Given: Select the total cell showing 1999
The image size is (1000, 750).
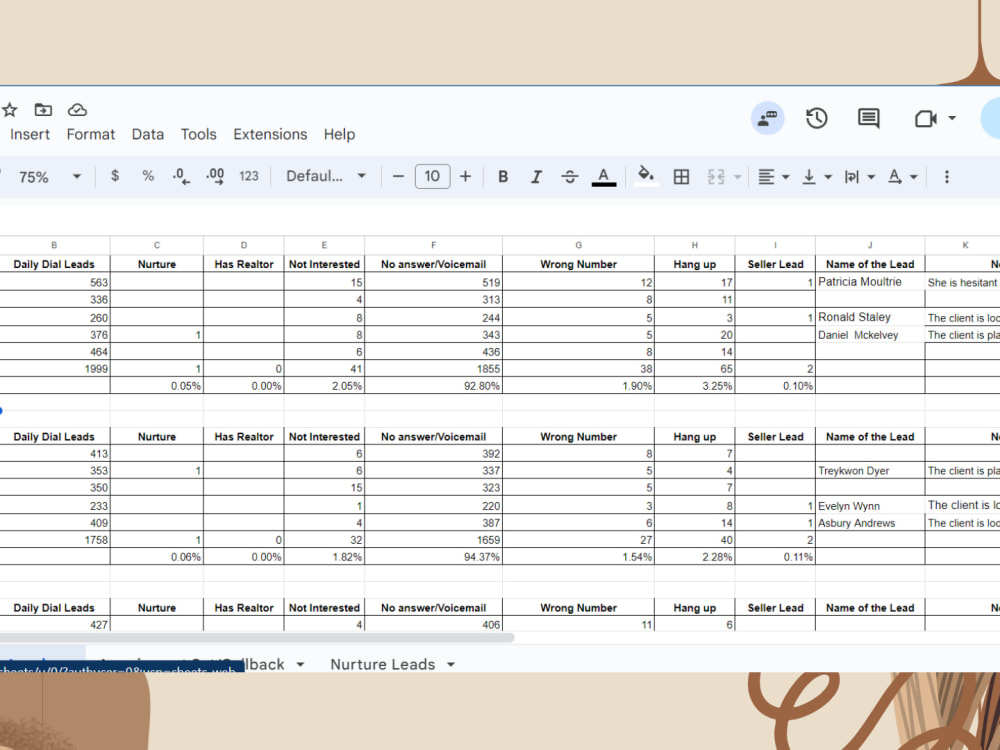Looking at the screenshot, I should click(x=54, y=369).
